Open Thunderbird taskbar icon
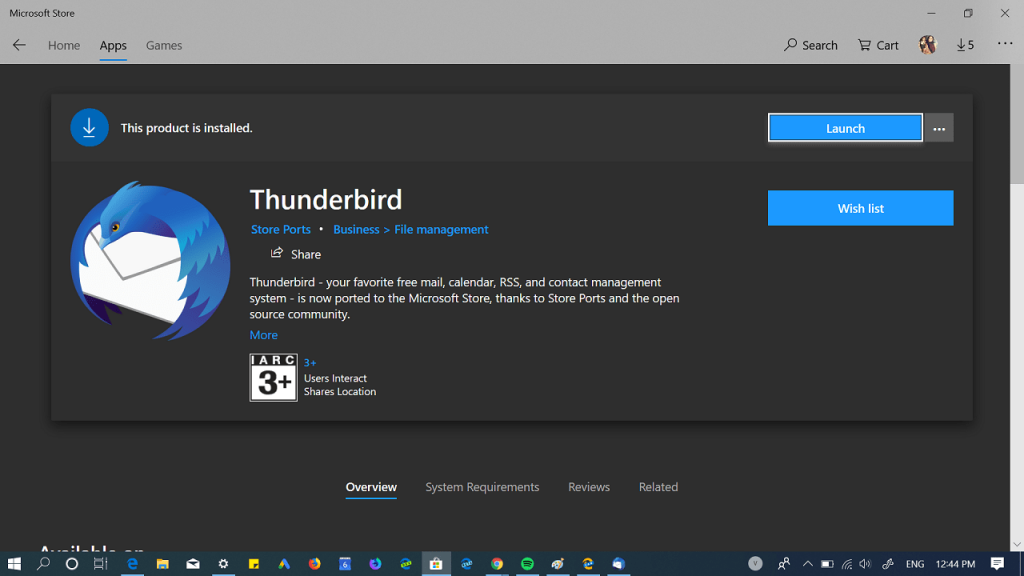The height and width of the screenshot is (576, 1024). click(618, 564)
